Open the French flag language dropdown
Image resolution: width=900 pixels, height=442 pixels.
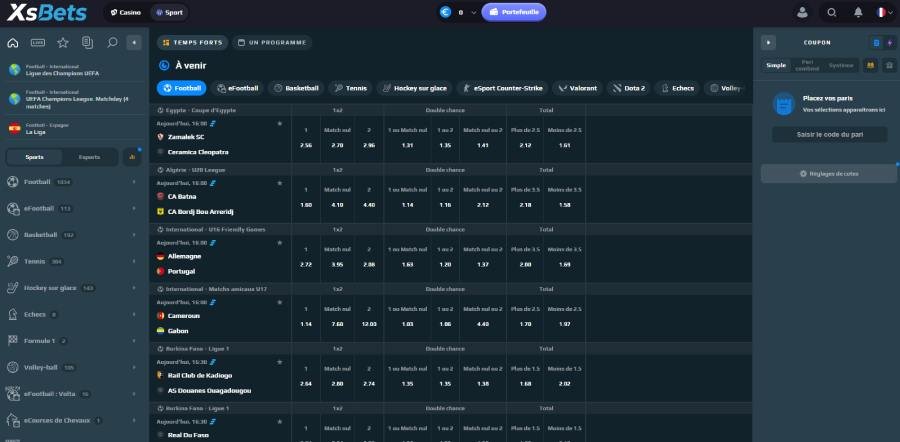(885, 12)
